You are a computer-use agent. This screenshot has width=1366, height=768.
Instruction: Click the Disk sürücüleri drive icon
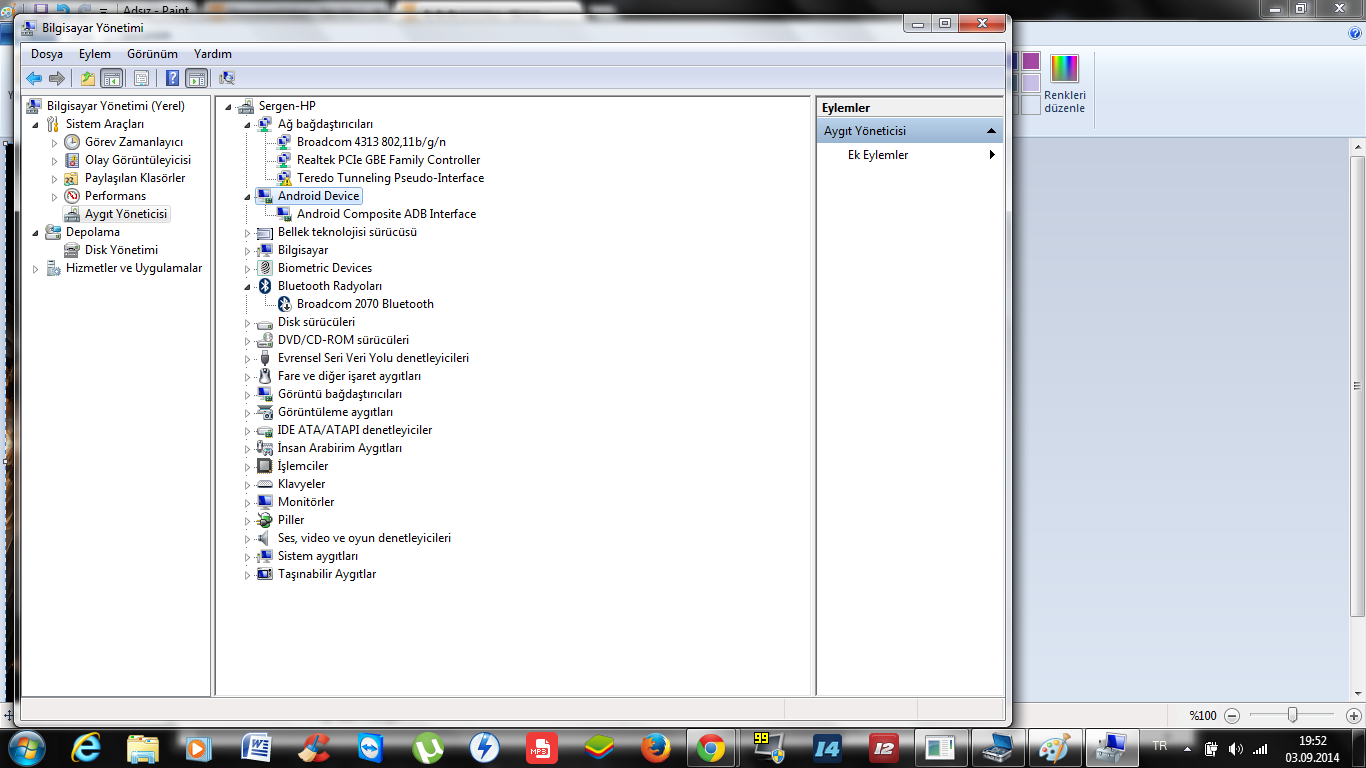[264, 322]
